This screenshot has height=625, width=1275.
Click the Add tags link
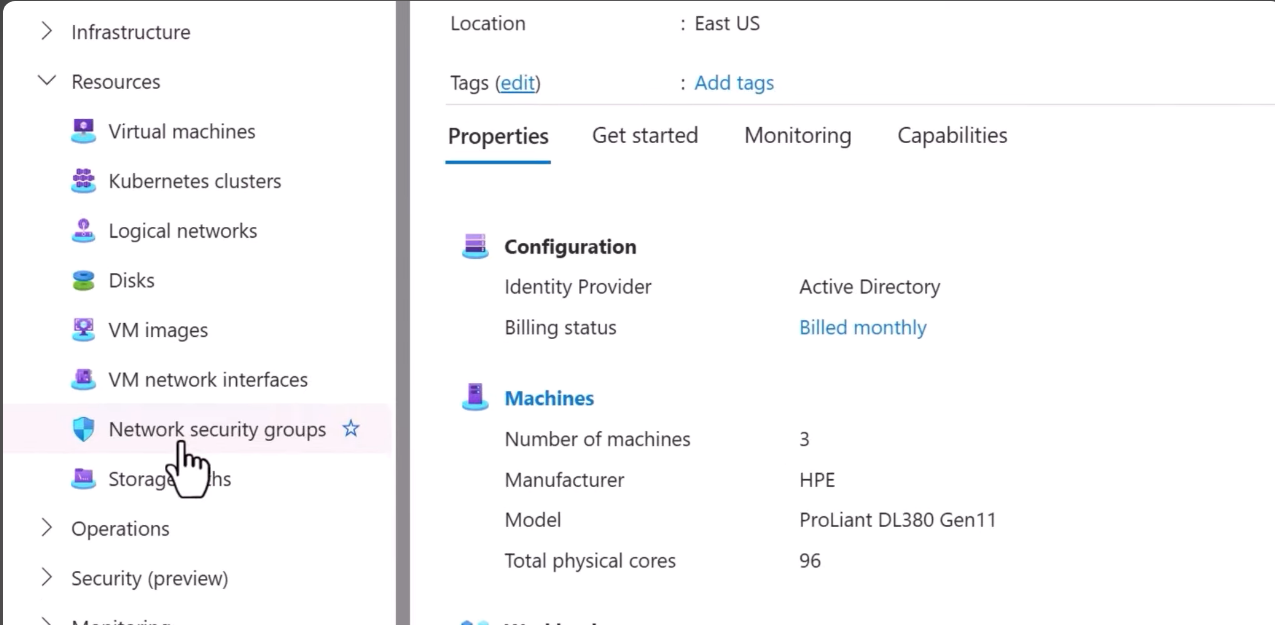pyautogui.click(x=734, y=83)
